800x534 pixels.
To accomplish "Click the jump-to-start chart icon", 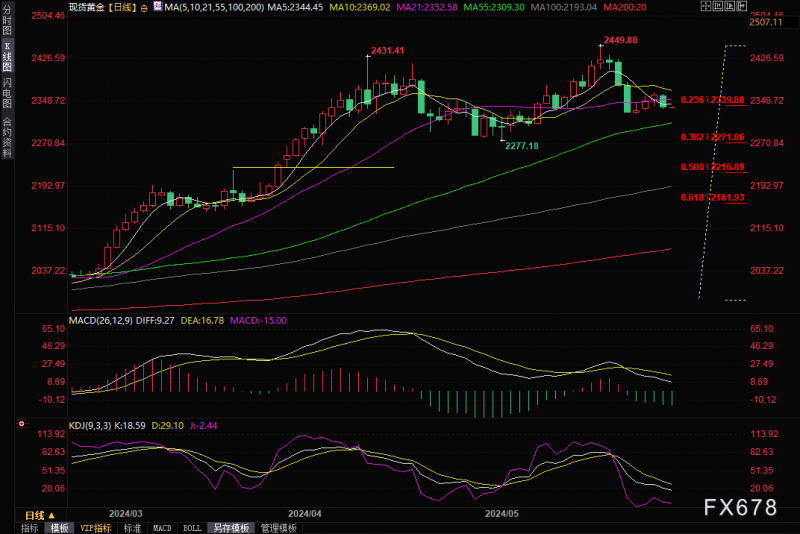I will point(718,6).
